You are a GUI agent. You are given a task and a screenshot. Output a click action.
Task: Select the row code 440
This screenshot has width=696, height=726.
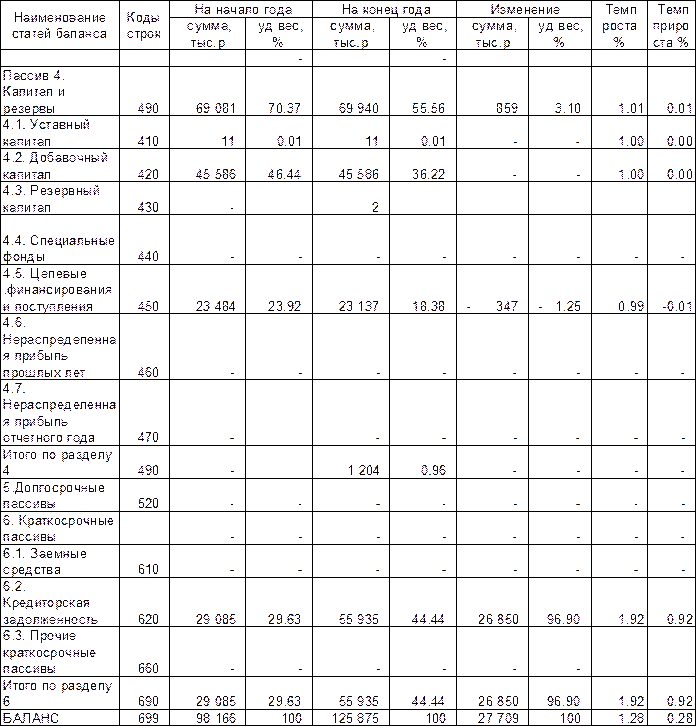coord(148,257)
